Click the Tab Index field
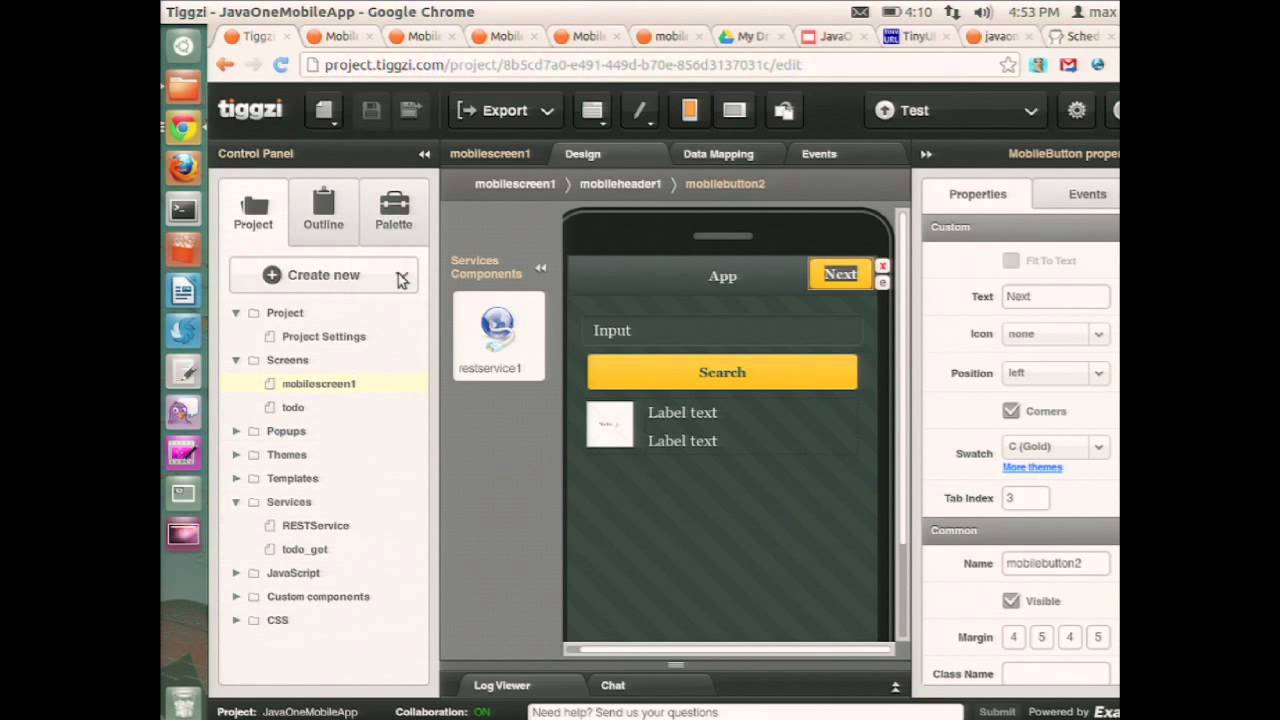The image size is (1280, 720). click(1025, 498)
